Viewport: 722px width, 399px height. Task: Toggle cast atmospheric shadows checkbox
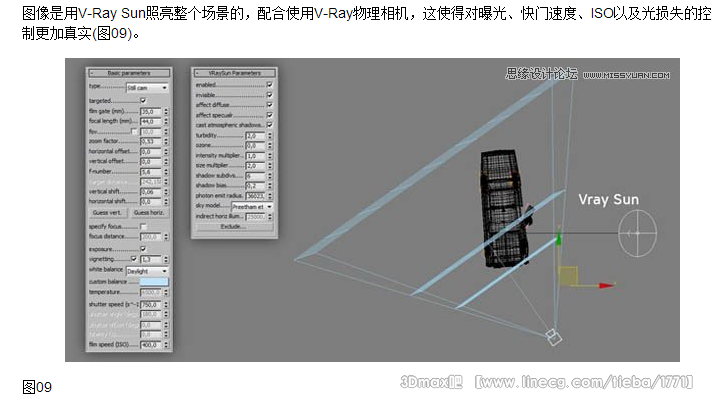270,125
